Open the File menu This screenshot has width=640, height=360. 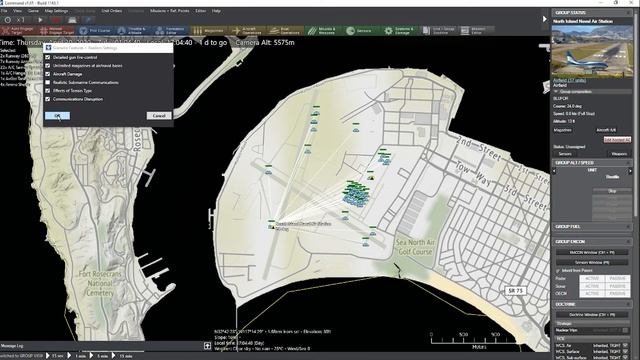coord(4,11)
